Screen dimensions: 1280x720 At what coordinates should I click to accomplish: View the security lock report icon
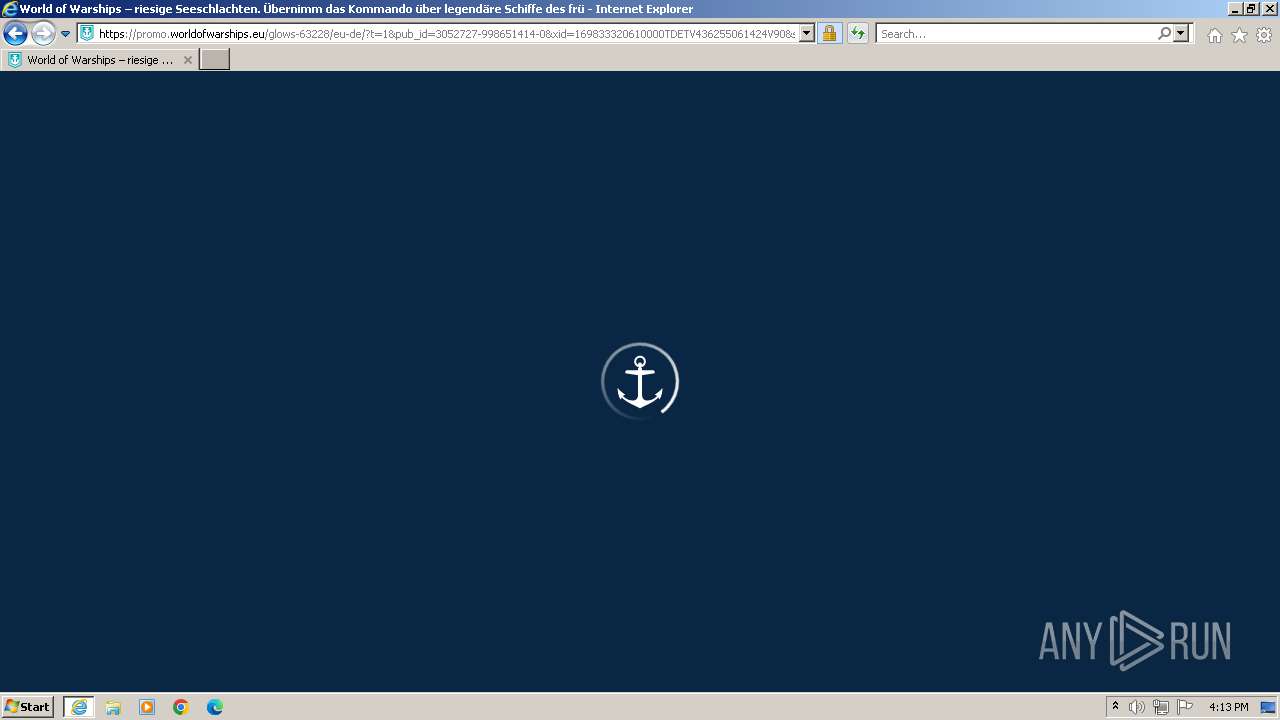pos(829,33)
